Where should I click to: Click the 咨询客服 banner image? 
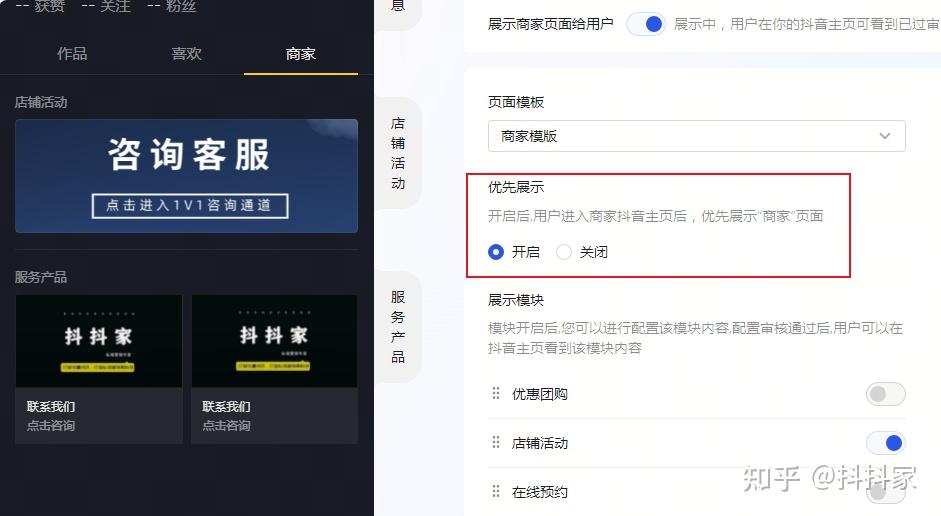point(187,176)
